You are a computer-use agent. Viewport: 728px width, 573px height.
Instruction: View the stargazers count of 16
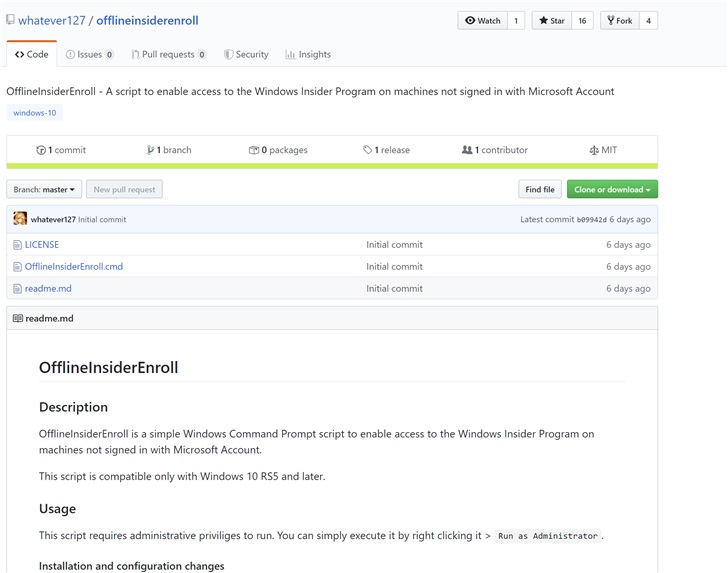point(582,20)
